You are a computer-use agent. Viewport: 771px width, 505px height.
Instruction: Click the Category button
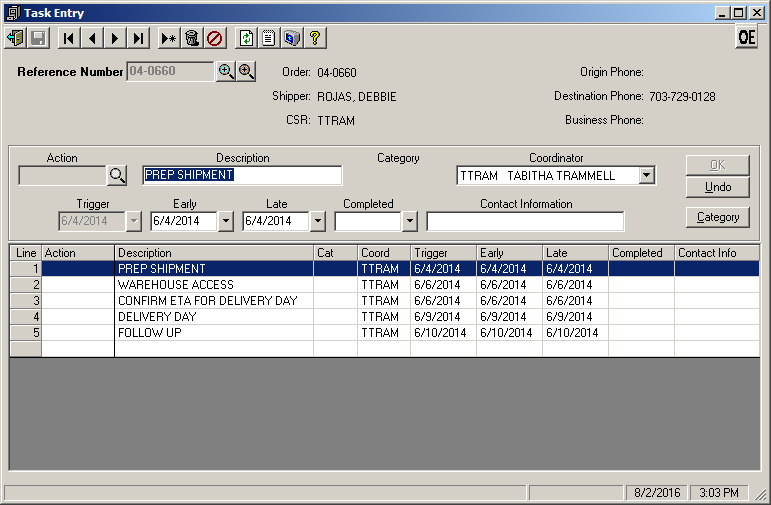point(717,217)
